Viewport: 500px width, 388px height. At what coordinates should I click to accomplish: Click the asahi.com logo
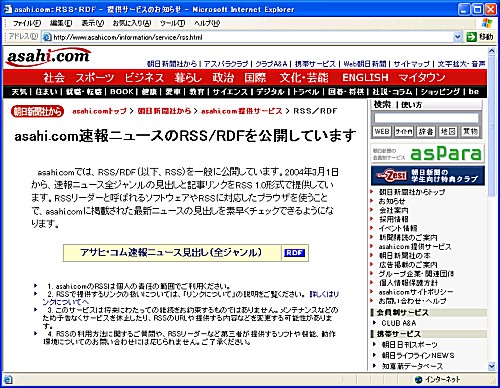point(48,57)
